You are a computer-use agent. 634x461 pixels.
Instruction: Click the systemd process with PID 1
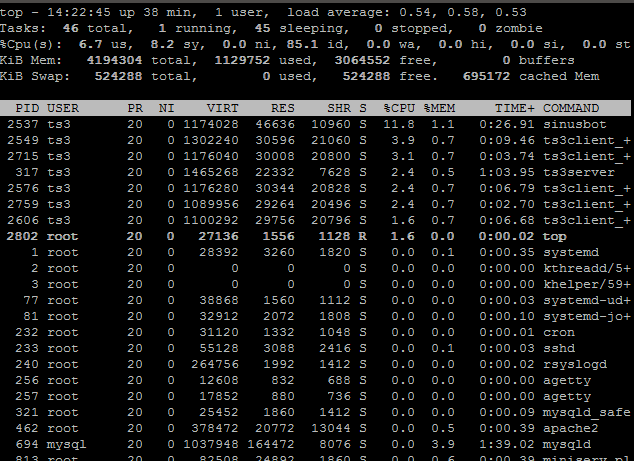click(315, 252)
